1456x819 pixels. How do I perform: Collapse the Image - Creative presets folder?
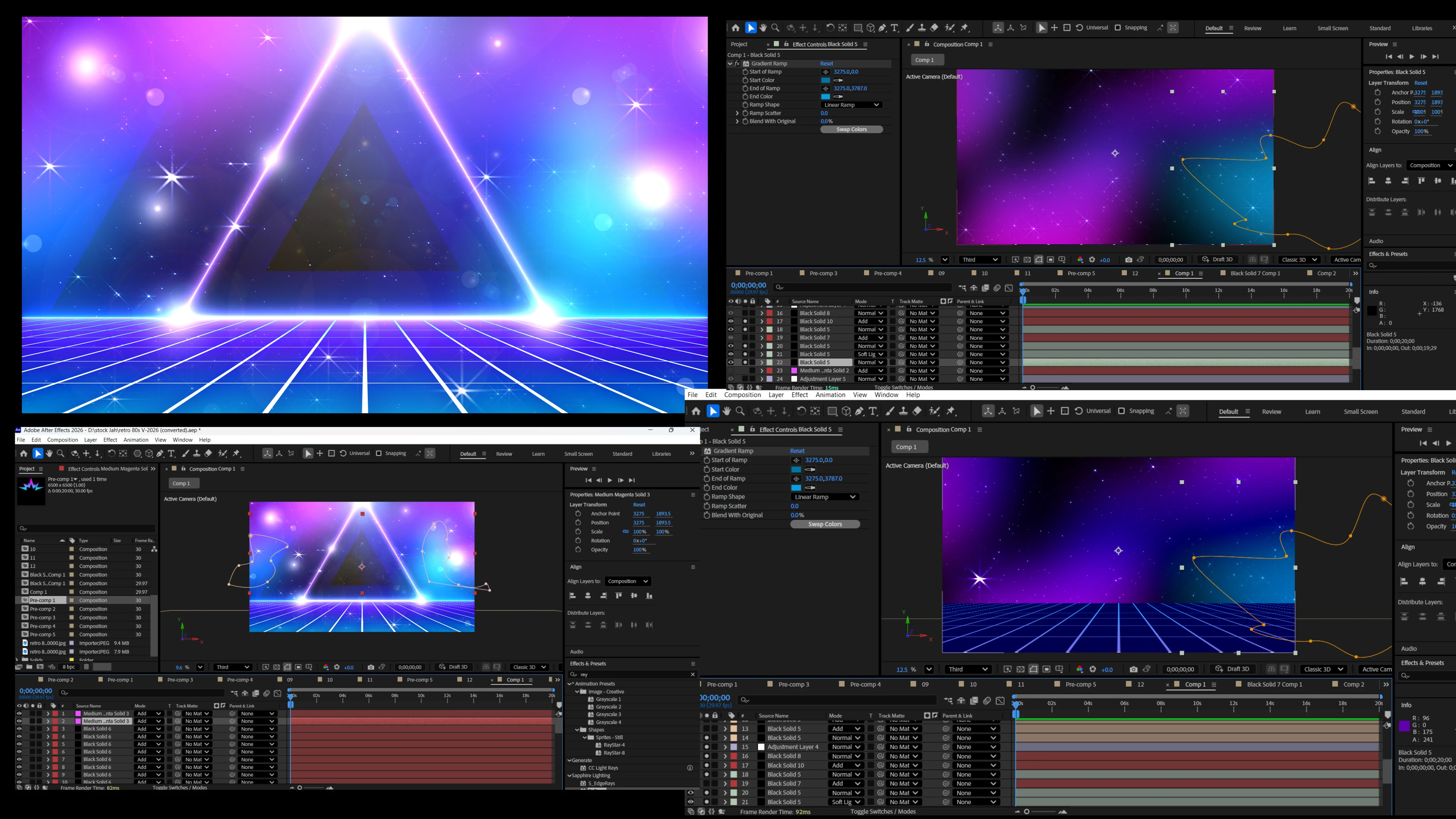[x=577, y=691]
